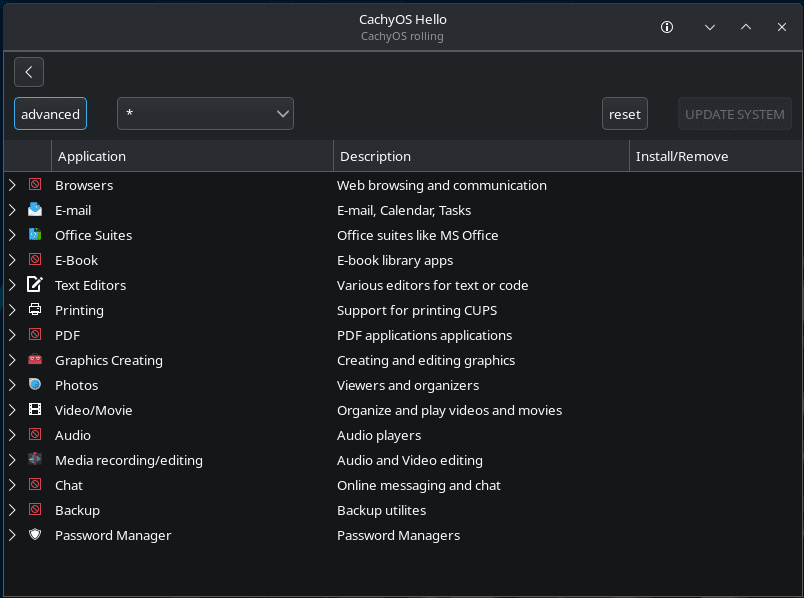This screenshot has height=598, width=804.
Task: Expand the E-mail category
Action: [12, 210]
